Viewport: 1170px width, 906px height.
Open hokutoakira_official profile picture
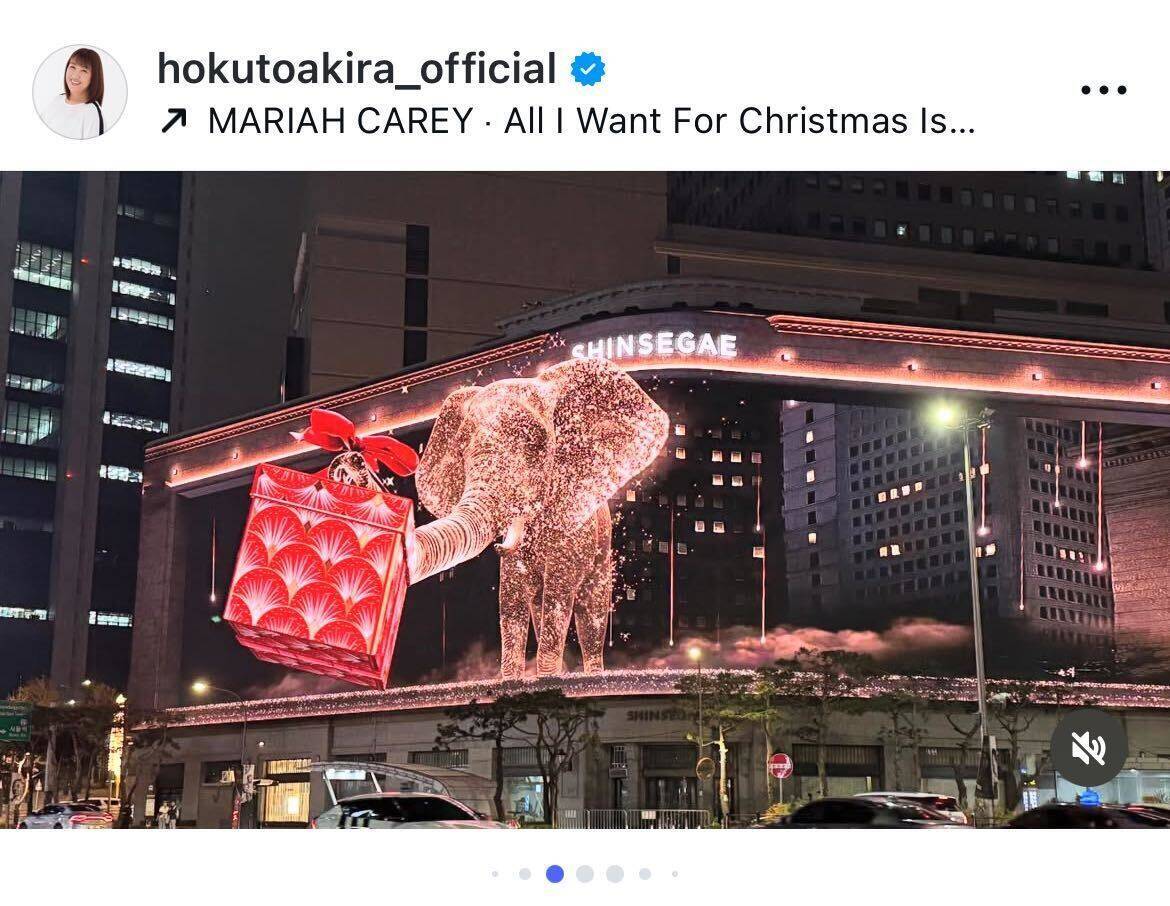80,92
